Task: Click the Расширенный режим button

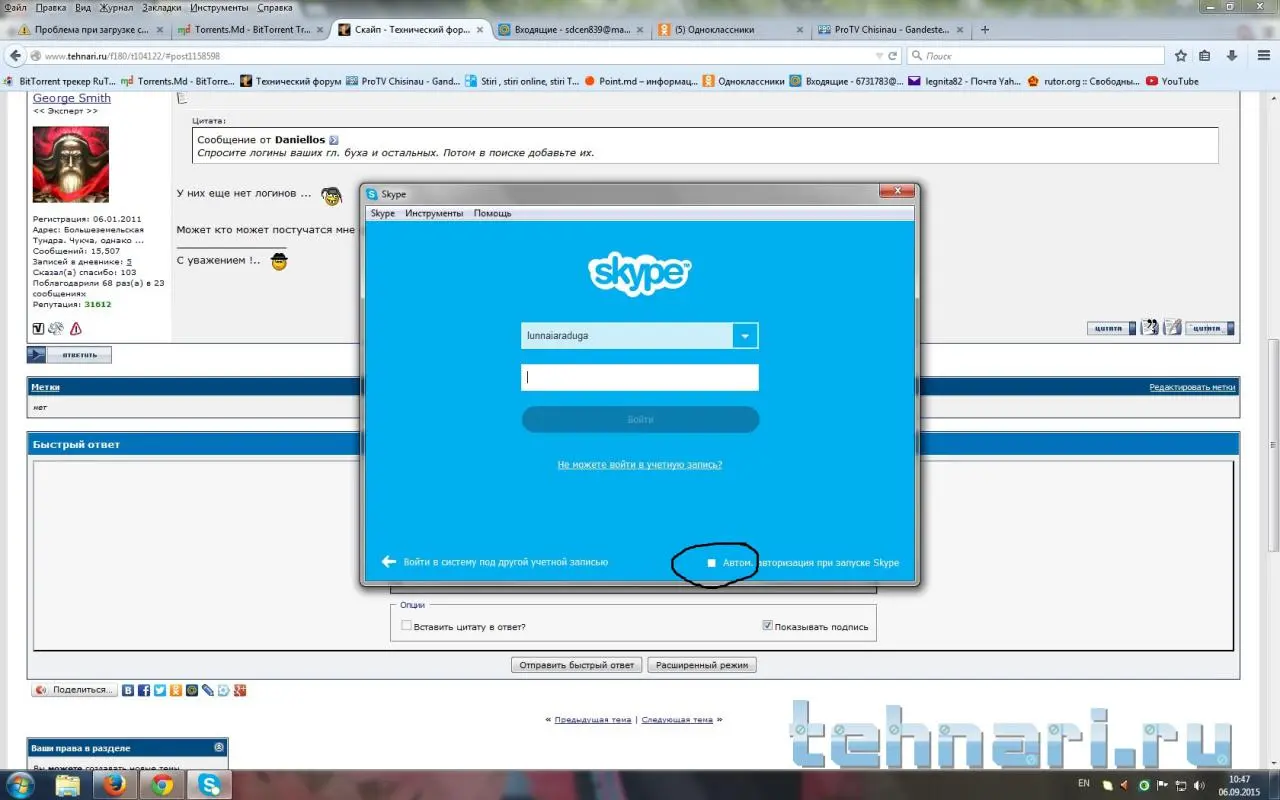Action: coord(702,665)
